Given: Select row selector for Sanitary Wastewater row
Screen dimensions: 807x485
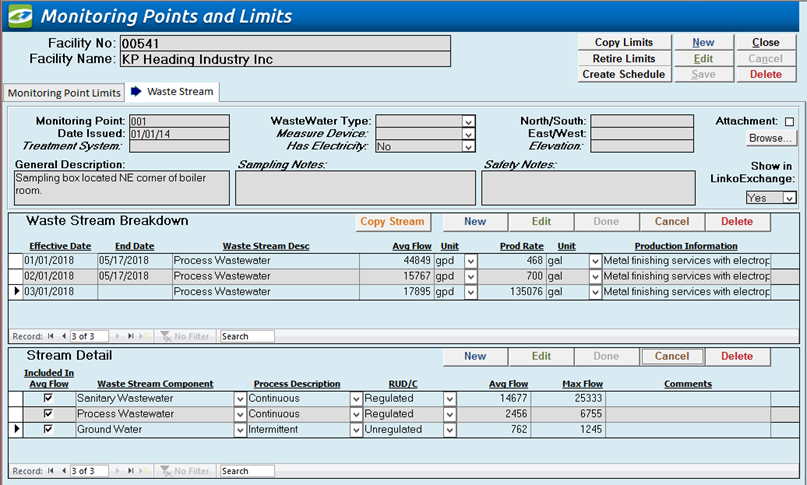Looking at the screenshot, I should (x=16, y=398).
